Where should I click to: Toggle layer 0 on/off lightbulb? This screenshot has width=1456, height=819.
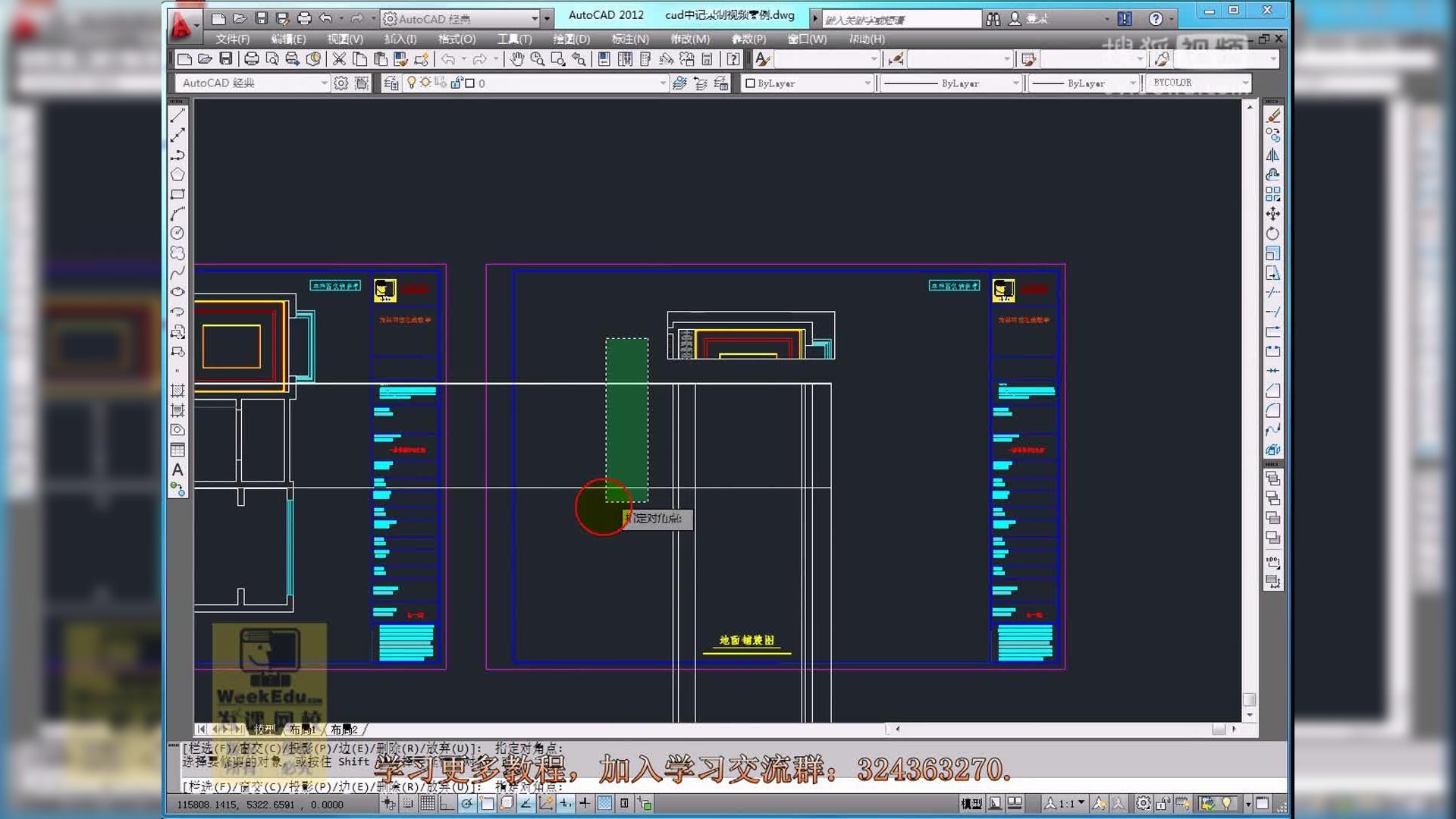click(x=412, y=83)
